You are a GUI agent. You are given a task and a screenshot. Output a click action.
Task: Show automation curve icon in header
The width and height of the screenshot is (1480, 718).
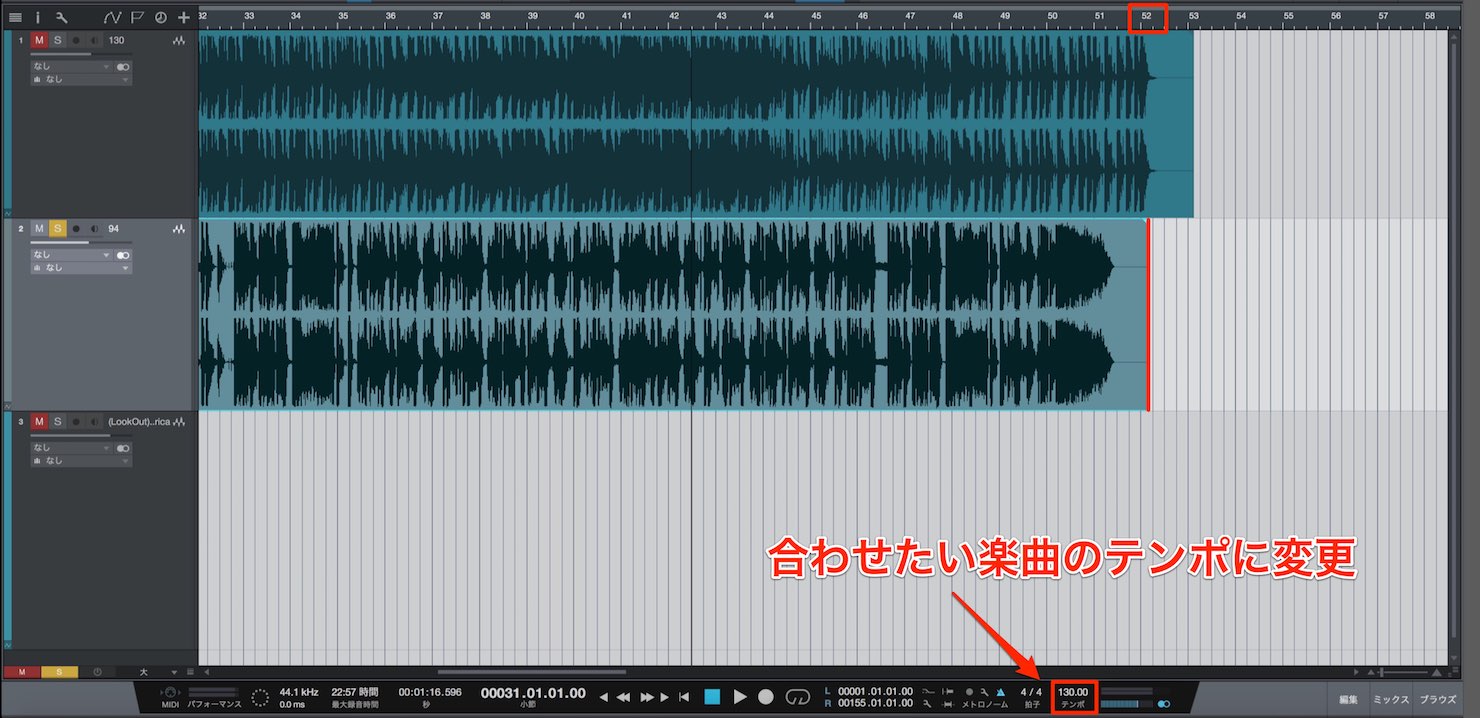point(112,17)
